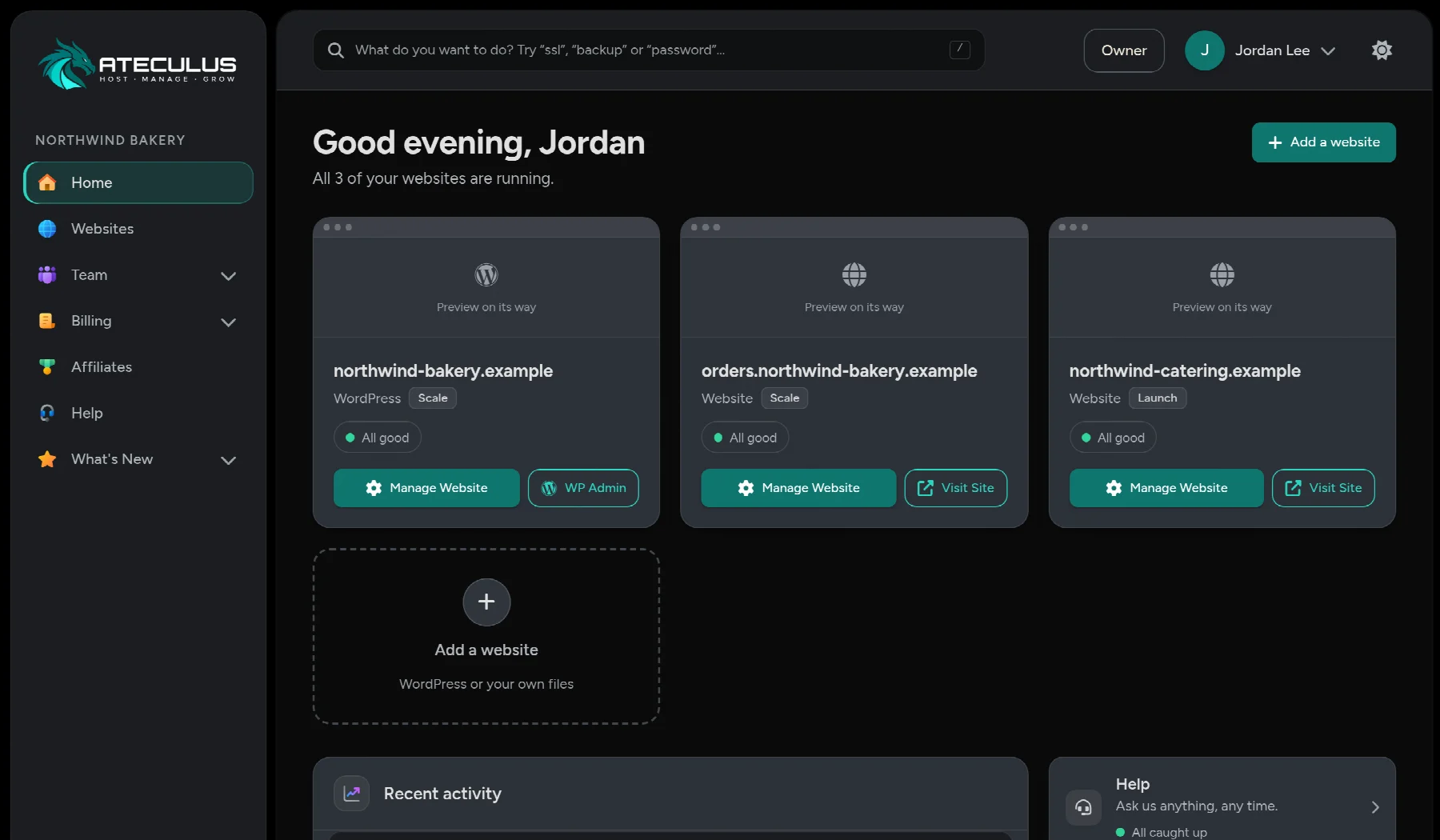The height and width of the screenshot is (840, 1440).
Task: Click the Launch plan badge
Action: [1158, 398]
